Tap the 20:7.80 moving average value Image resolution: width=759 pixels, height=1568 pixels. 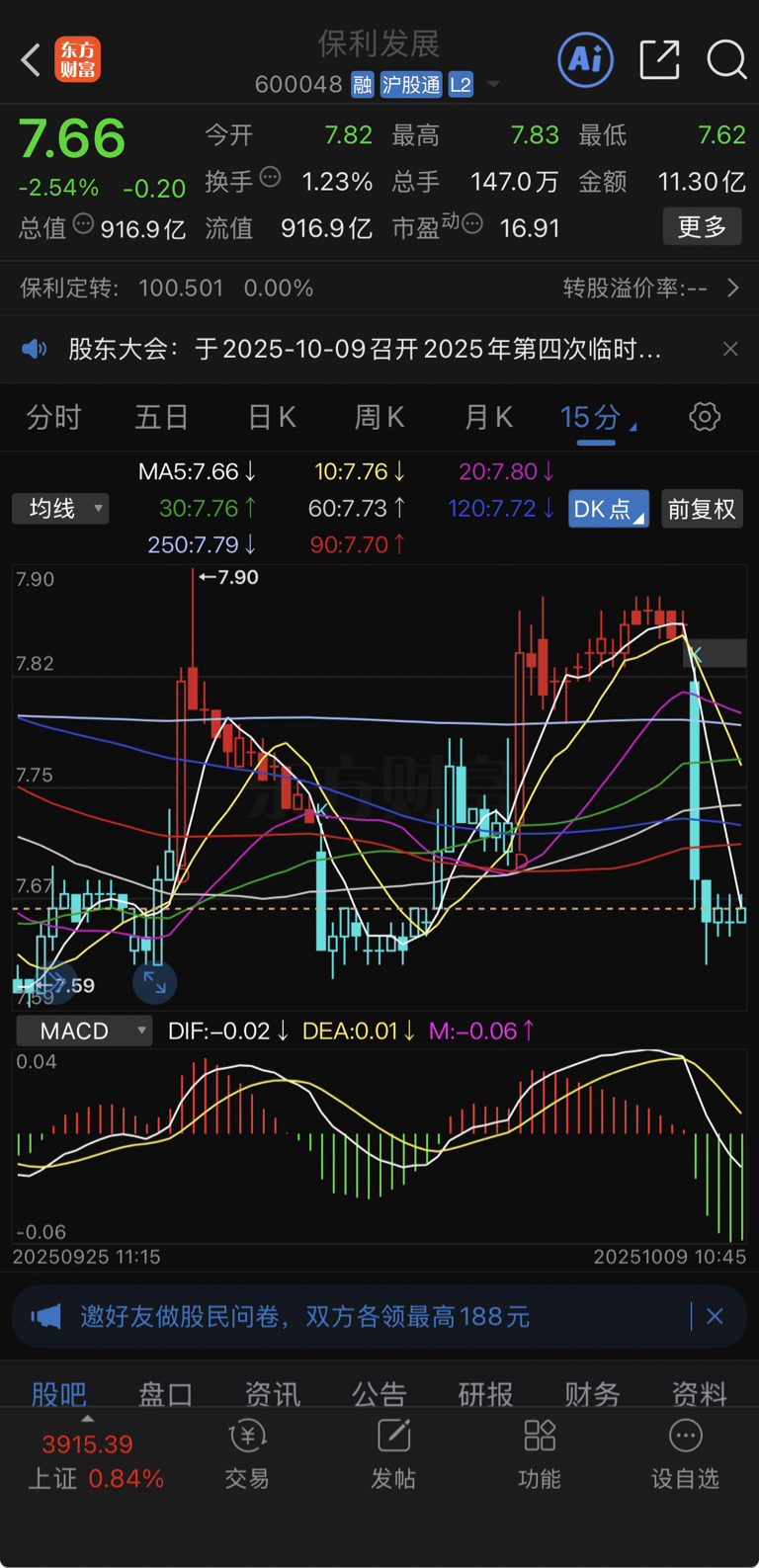click(x=506, y=471)
